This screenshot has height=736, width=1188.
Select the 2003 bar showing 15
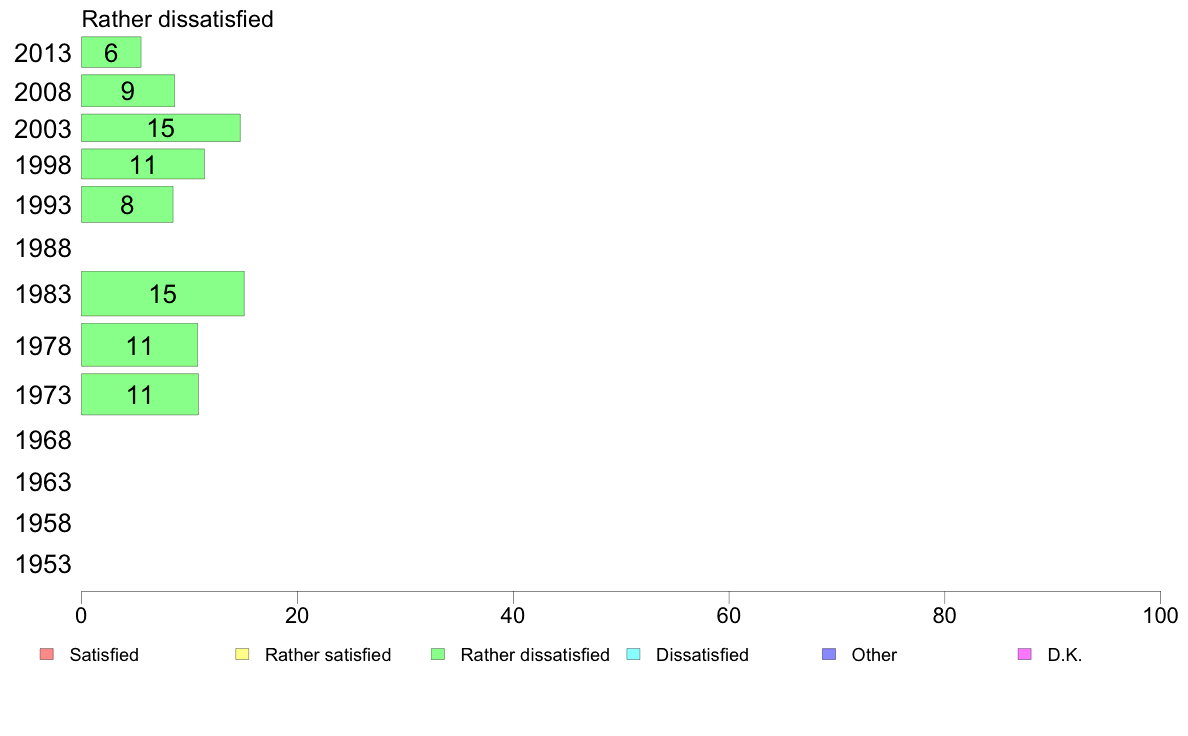[161, 128]
